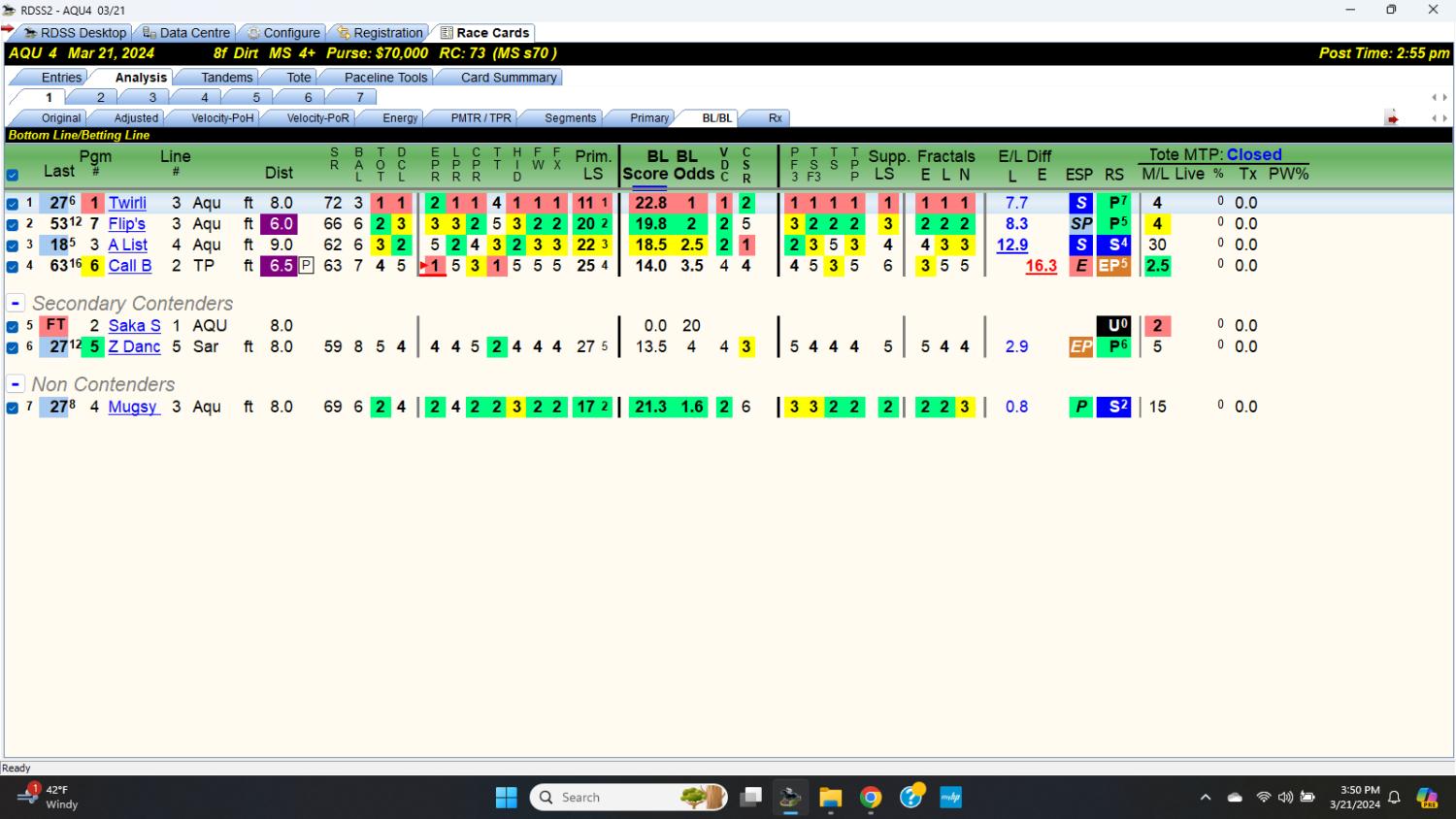Screen dimensions: 1456x819
Task: Open the Call B horse link
Action: (130, 265)
